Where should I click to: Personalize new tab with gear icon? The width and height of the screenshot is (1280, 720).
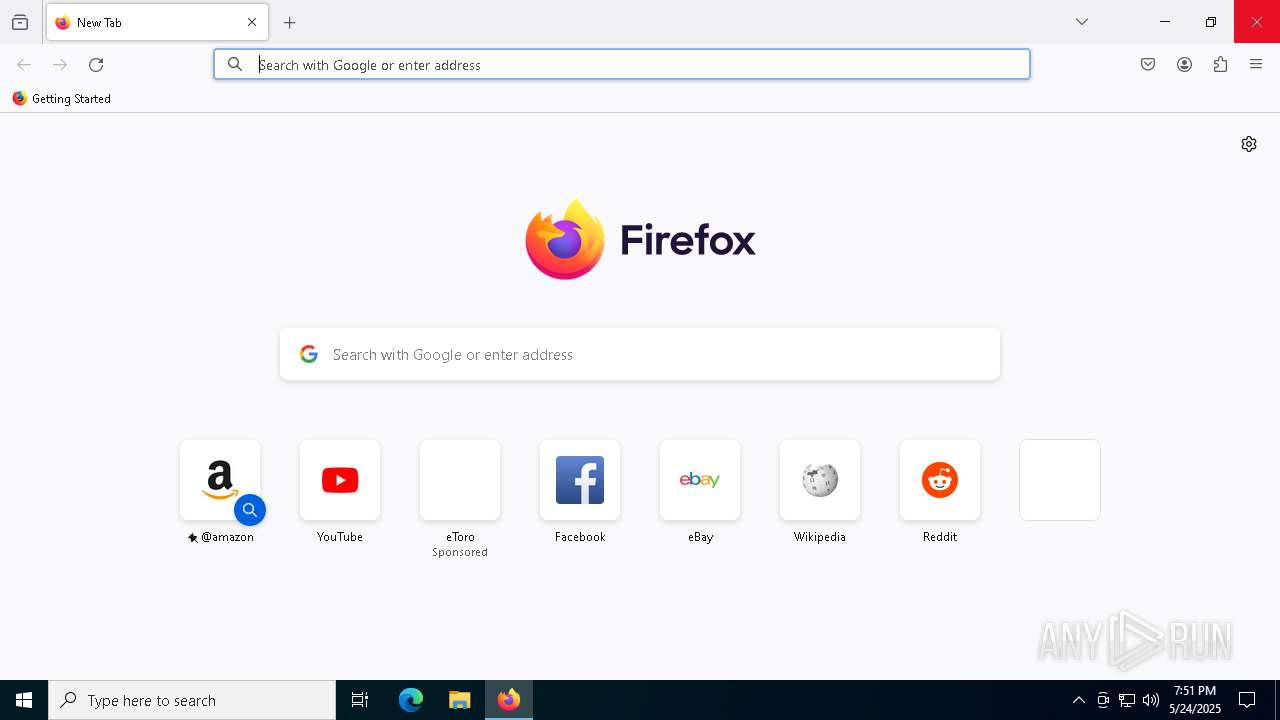pos(1249,144)
